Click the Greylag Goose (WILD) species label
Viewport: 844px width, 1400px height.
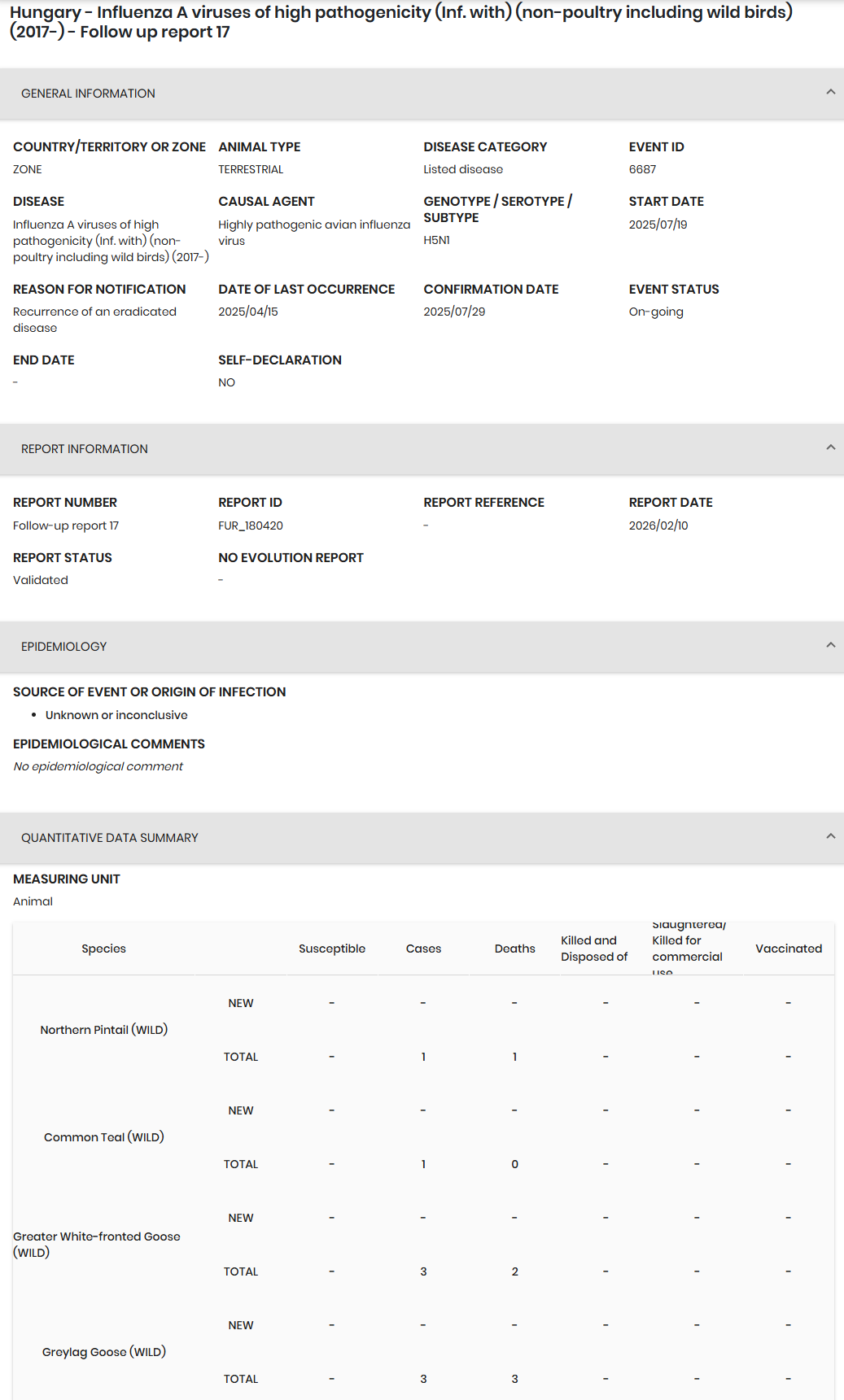(x=104, y=1352)
